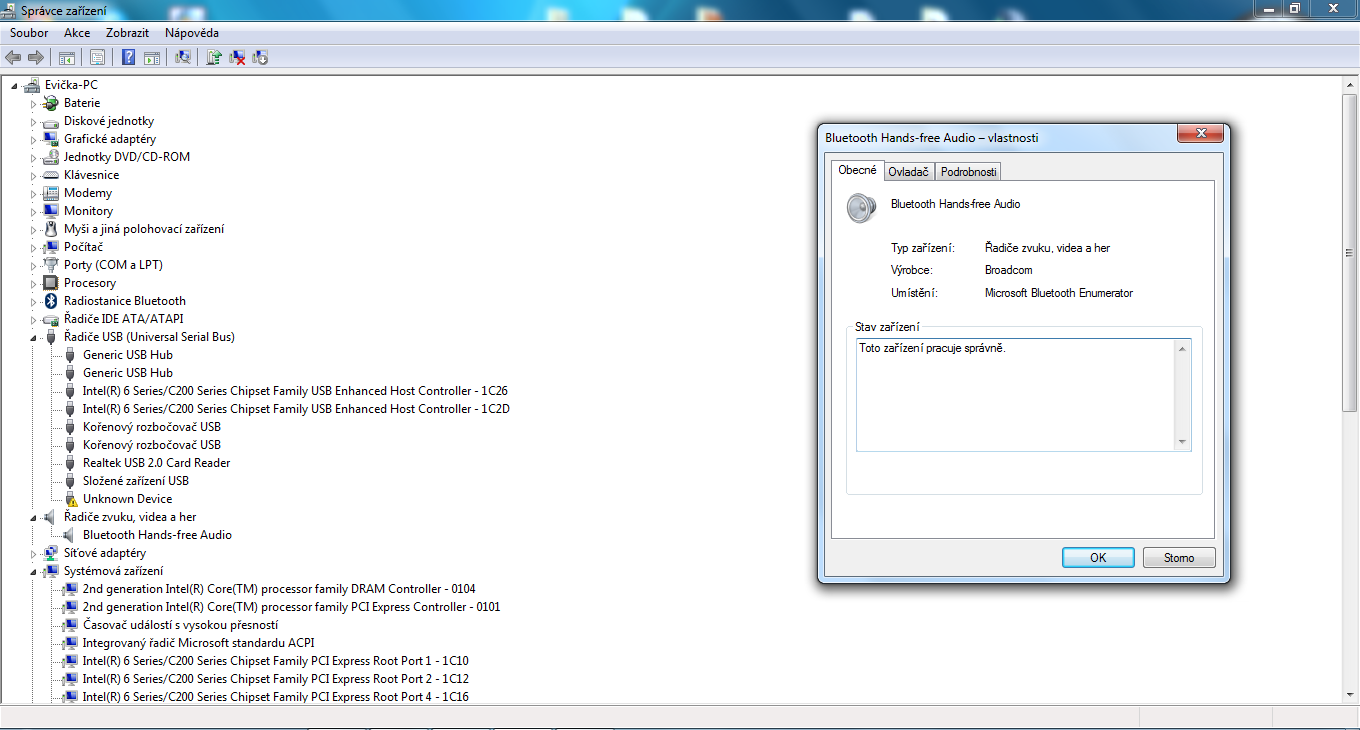Collapse the Řadiče zvuku, videa a her category
Image resolution: width=1360 pixels, height=730 pixels.
(33, 517)
